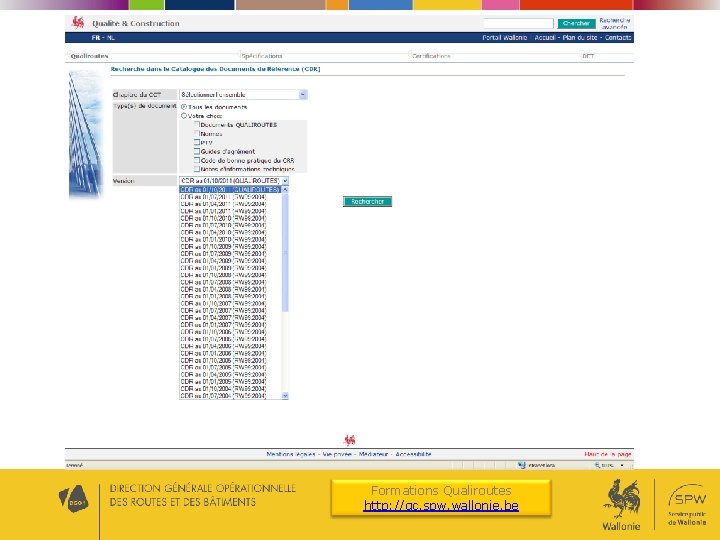Open the Certifications navigation tab
The width and height of the screenshot is (720, 540).
431,56
